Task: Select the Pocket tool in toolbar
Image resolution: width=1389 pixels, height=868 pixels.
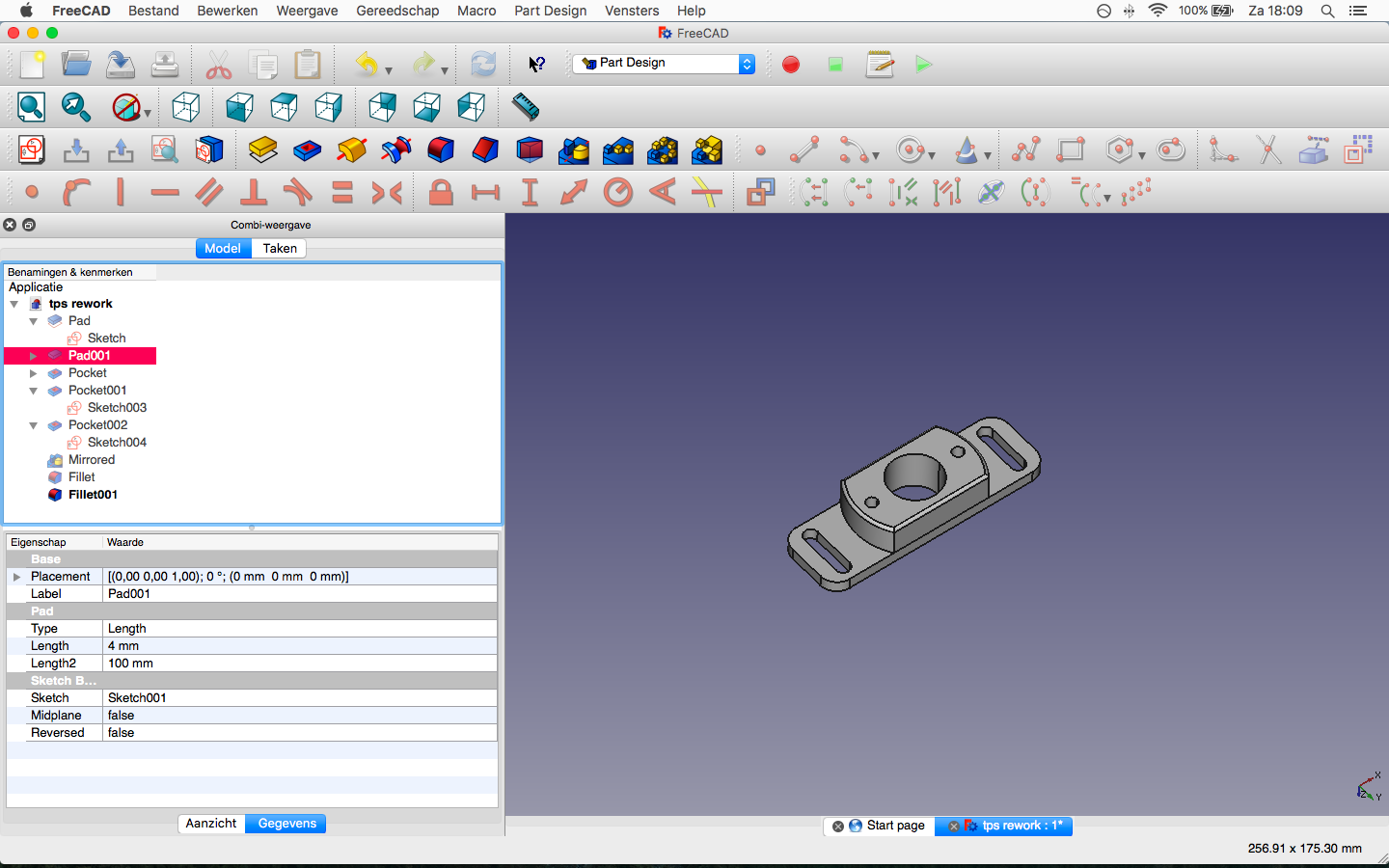Action: pos(307,150)
